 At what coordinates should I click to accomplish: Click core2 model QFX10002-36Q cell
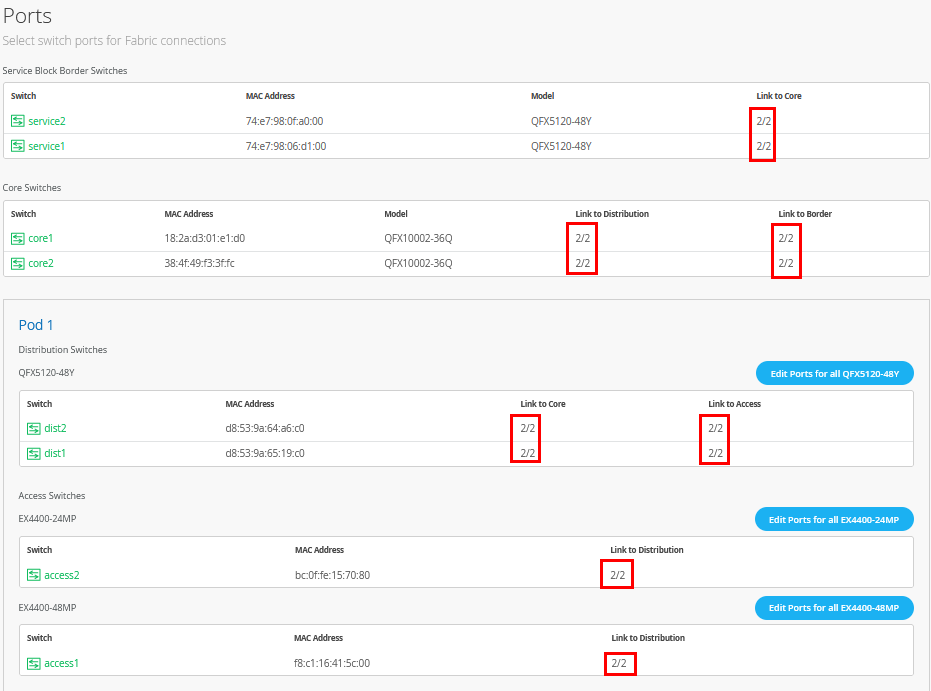pos(418,263)
